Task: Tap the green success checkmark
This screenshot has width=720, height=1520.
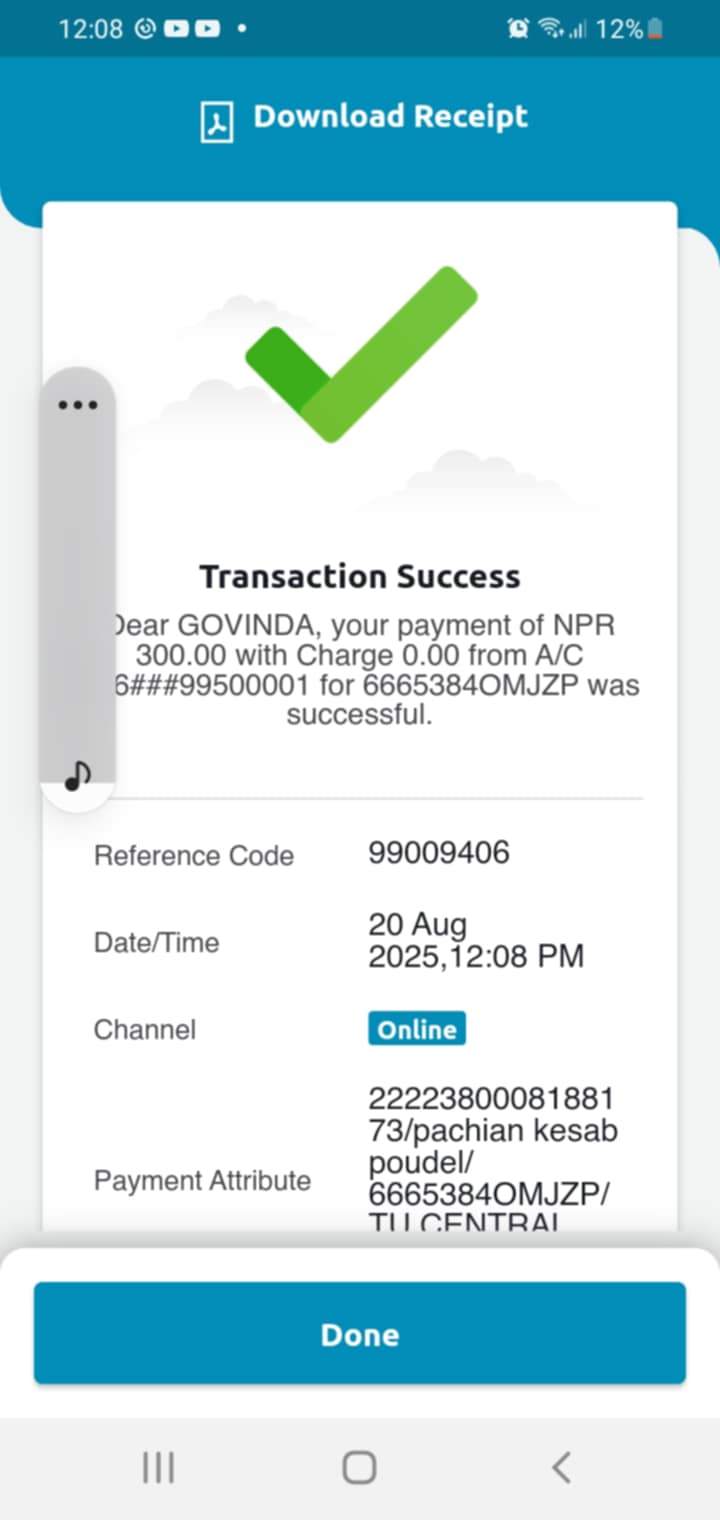Action: (x=361, y=353)
